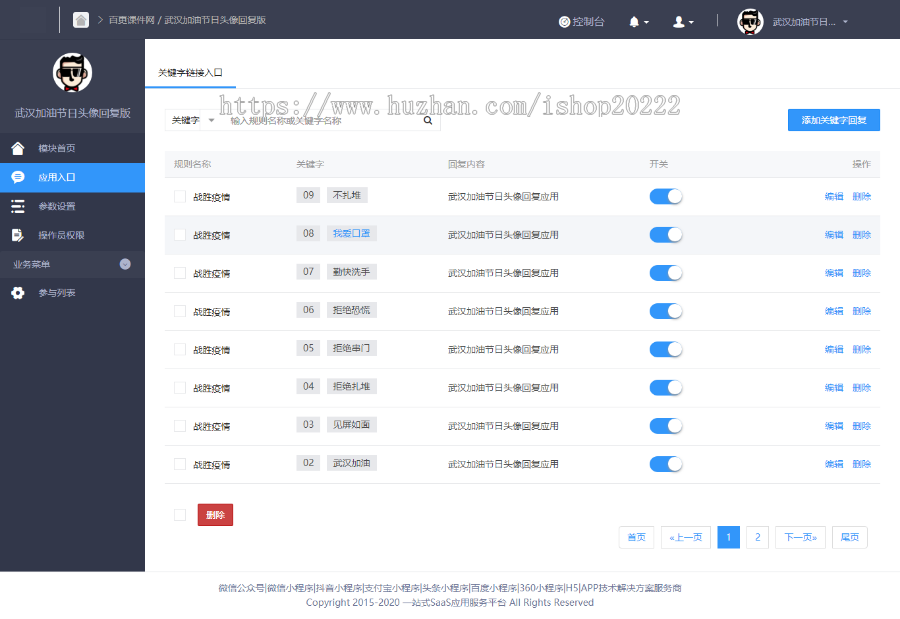Click the sidebar avatar image

72,72
